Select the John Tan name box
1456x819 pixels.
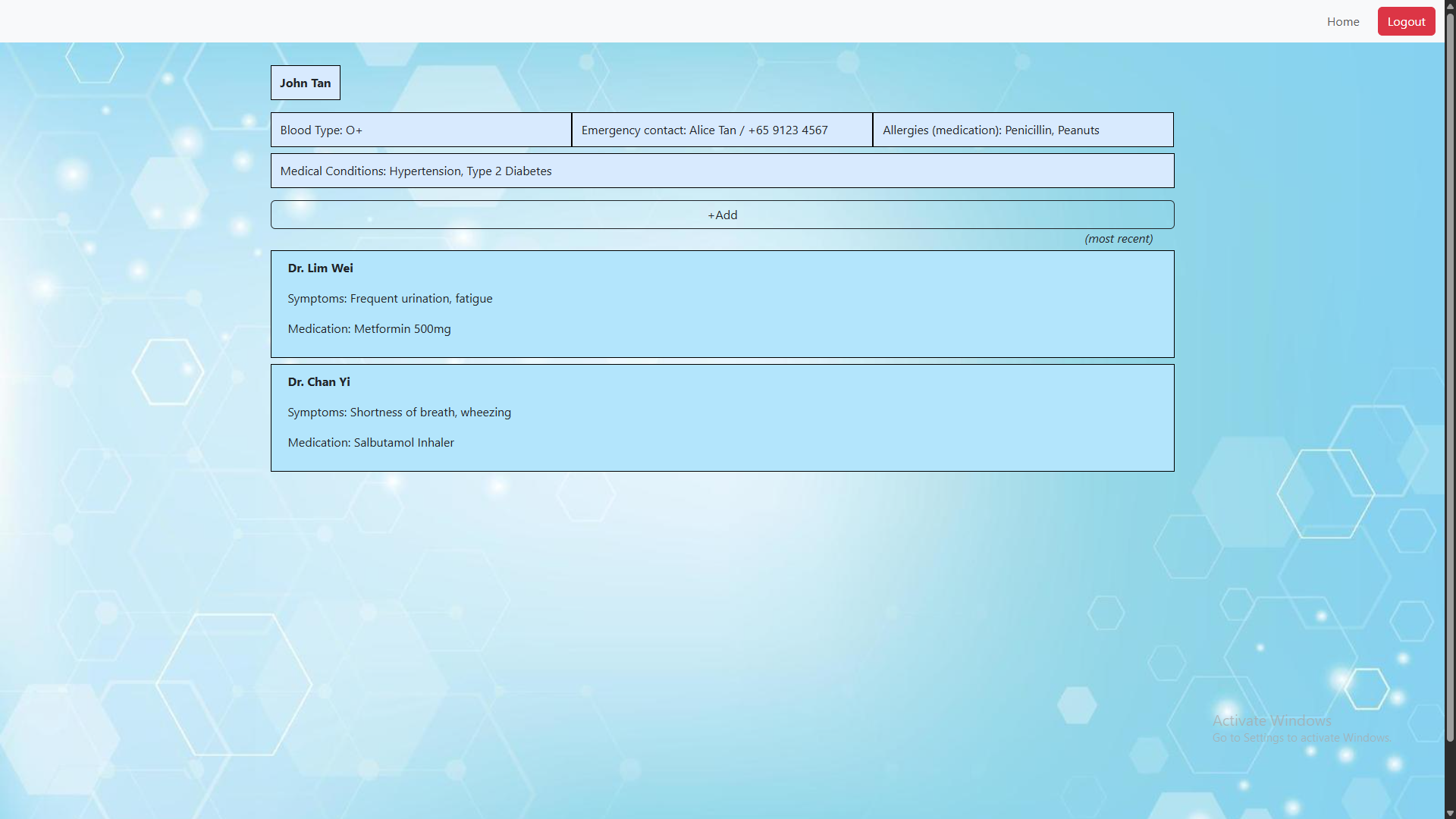[x=305, y=83]
